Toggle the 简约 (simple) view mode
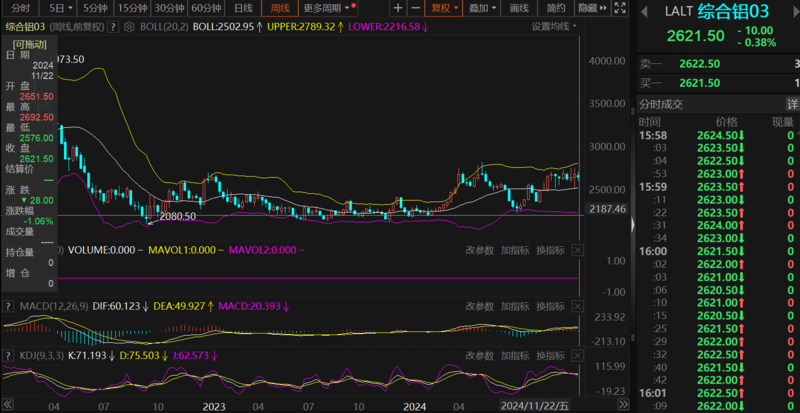The height and width of the screenshot is (413, 800). pyautogui.click(x=556, y=8)
